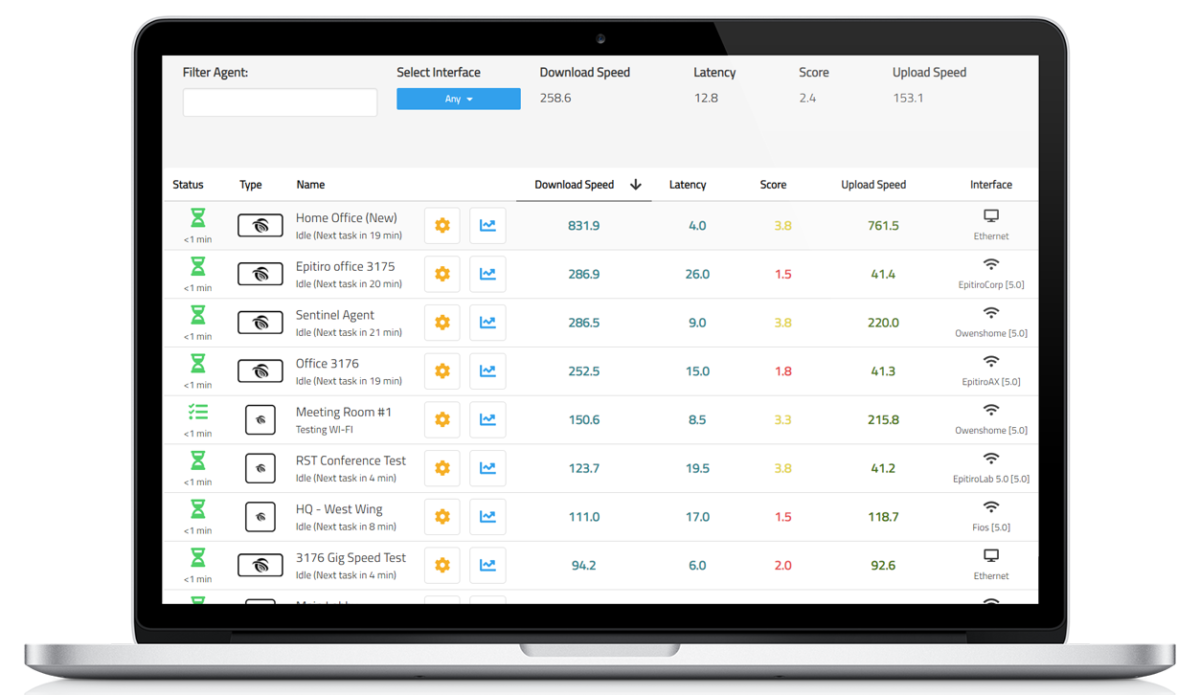The image size is (1200, 695).
Task: Open the Any interface selection dropdown
Action: point(458,98)
